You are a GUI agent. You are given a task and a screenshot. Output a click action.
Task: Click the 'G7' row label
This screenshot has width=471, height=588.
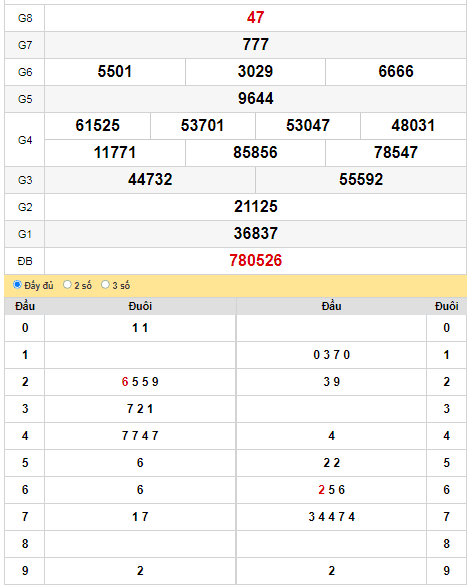point(25,45)
